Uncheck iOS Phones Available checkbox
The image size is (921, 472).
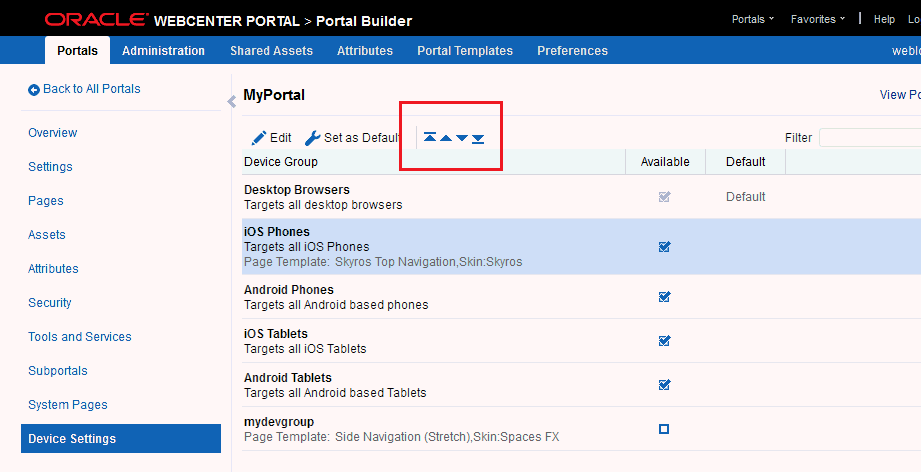[x=664, y=247]
